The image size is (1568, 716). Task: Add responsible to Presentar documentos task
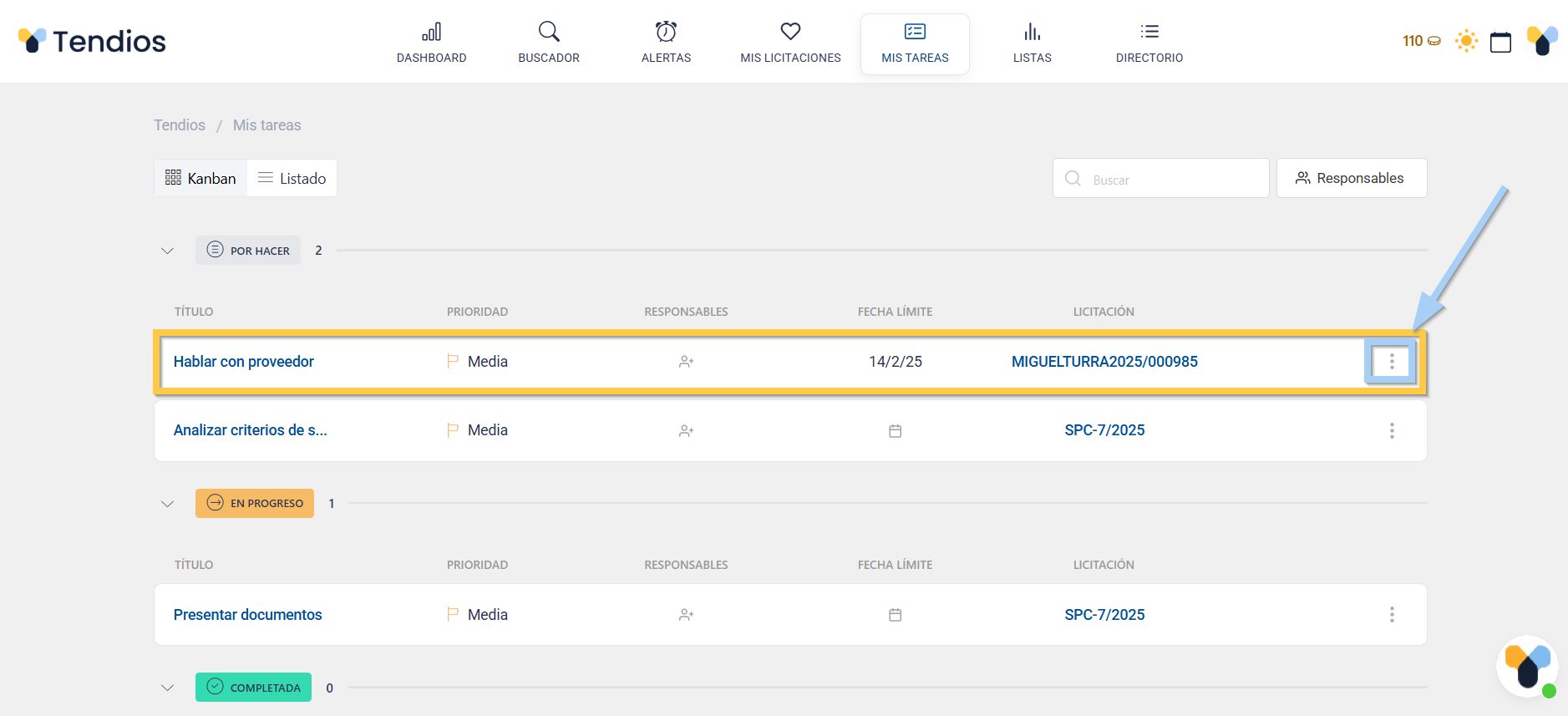tap(686, 615)
